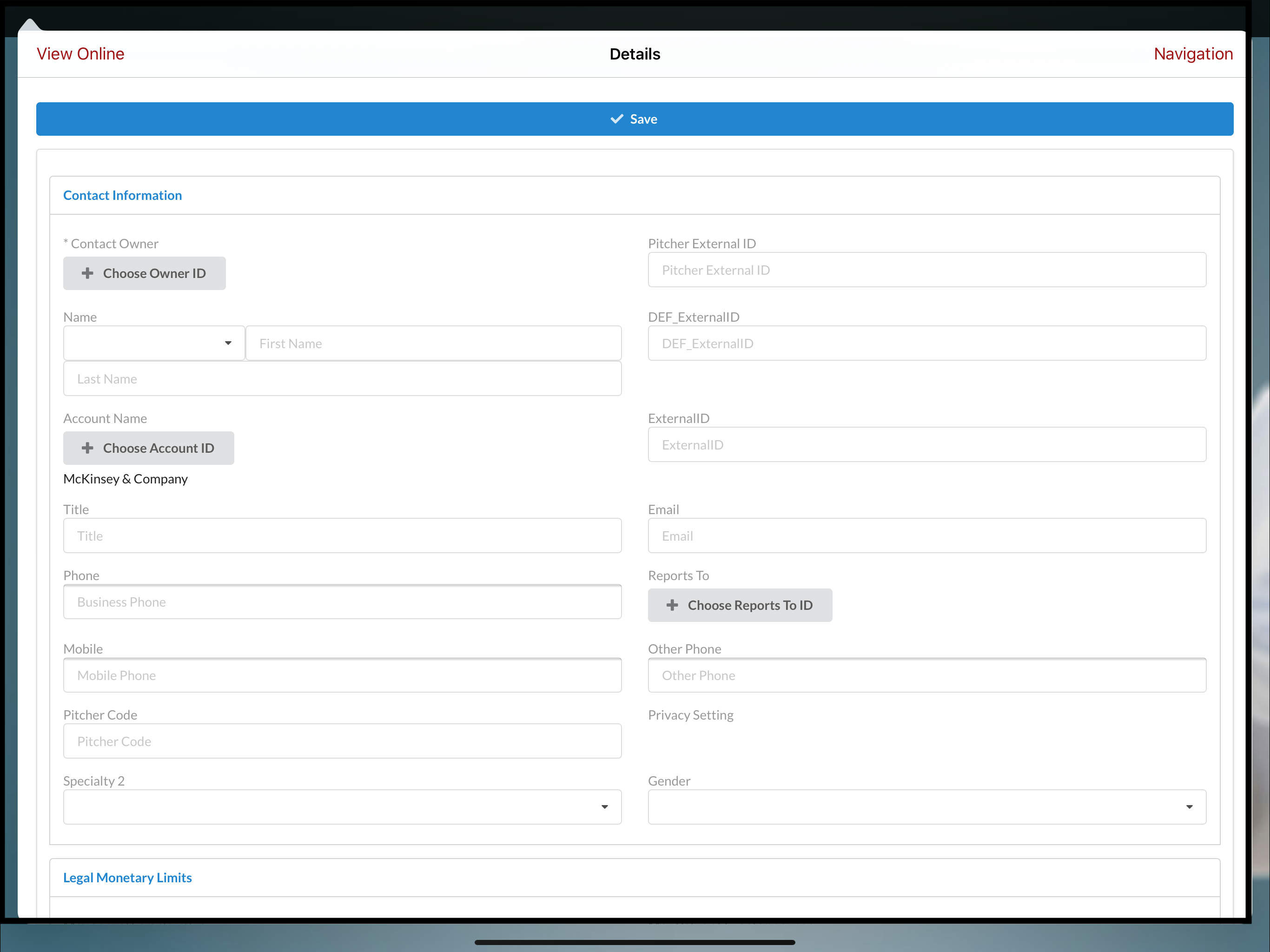The image size is (1270, 952).
Task: Click the checkmark icon inside the Save button
Action: pyautogui.click(x=616, y=119)
